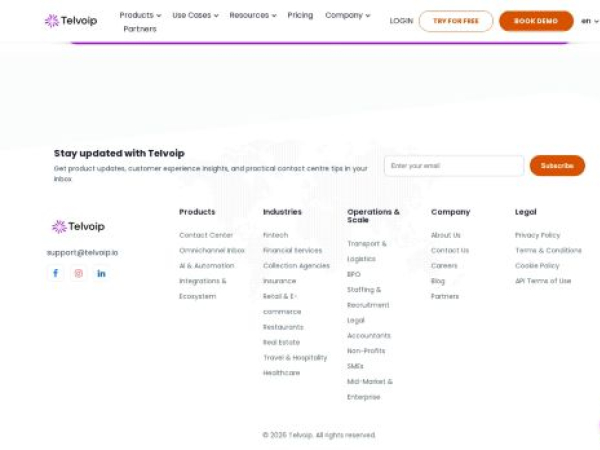Viewport: 600px width, 450px height.
Task: Open the Facebook social icon
Action: (55, 273)
